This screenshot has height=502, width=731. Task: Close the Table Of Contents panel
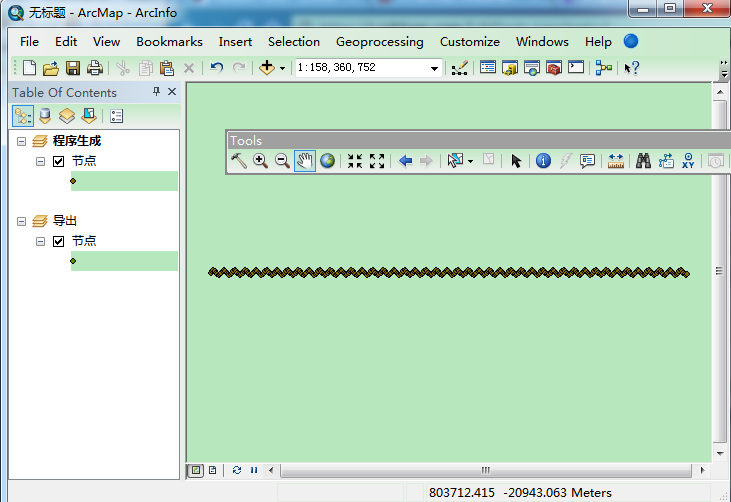[172, 91]
